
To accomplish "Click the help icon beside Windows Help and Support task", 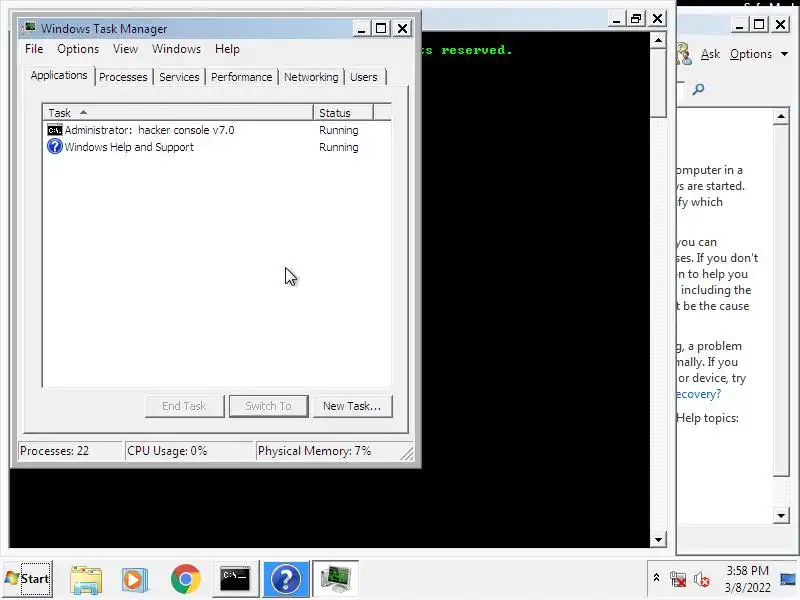I will (x=55, y=147).
